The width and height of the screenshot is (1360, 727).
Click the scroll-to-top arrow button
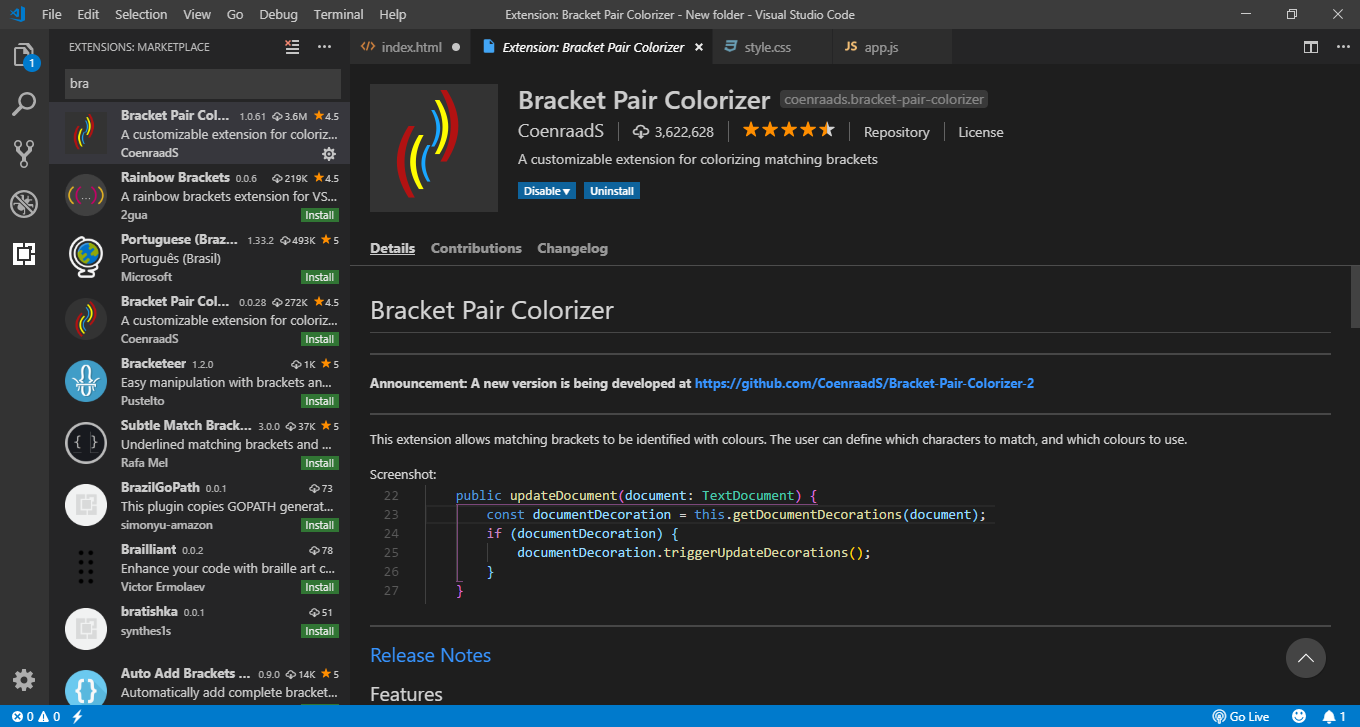pos(1305,658)
